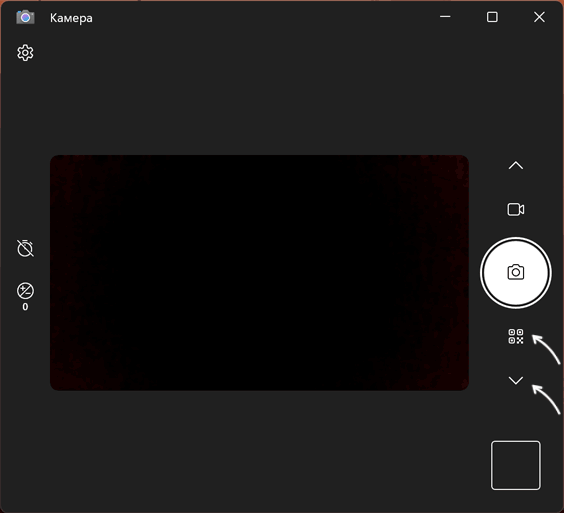
Task: Maximize the Камера window
Action: tap(492, 17)
